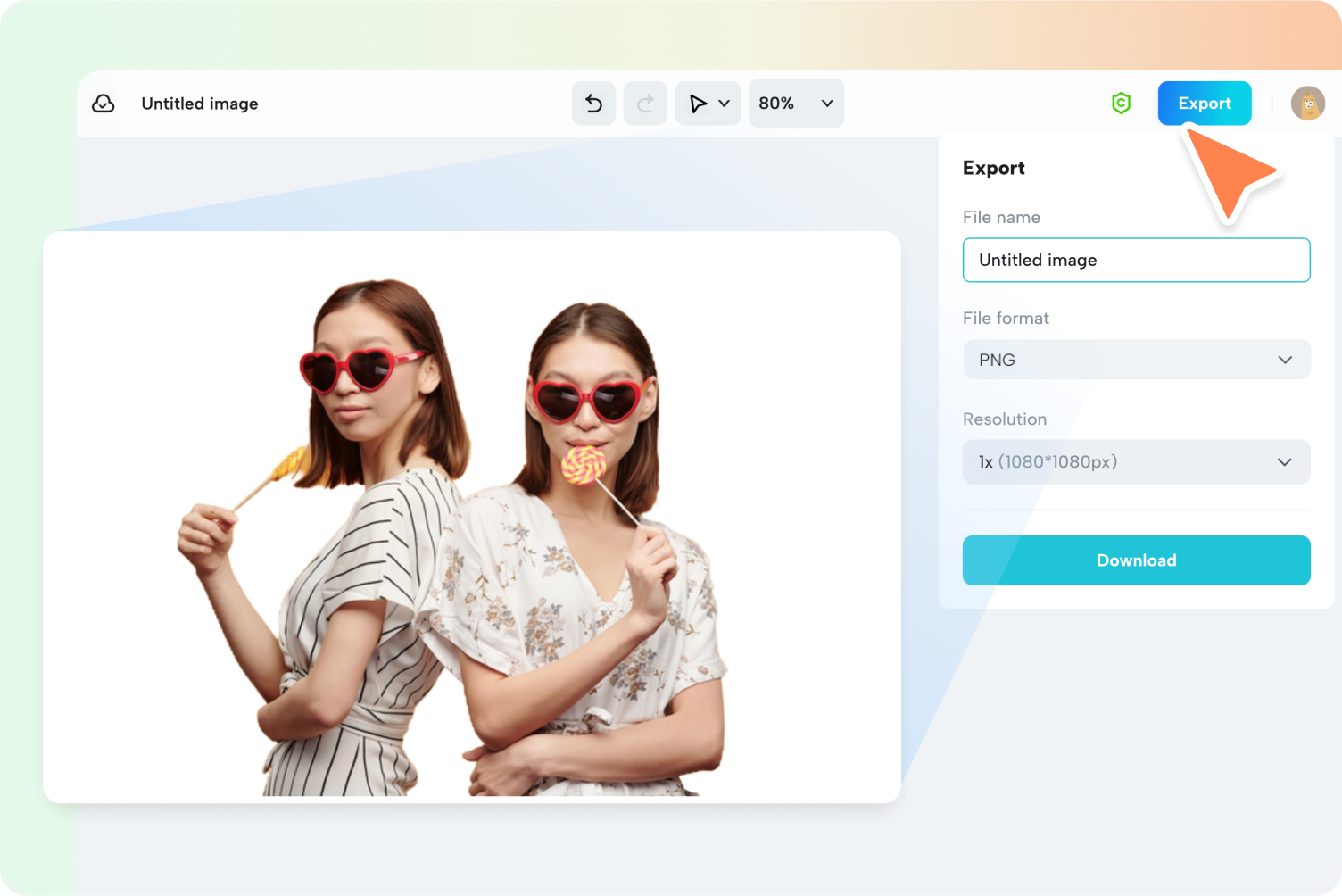Image resolution: width=1342 pixels, height=896 pixels.
Task: Select the pointer cursor tool
Action: 698,104
